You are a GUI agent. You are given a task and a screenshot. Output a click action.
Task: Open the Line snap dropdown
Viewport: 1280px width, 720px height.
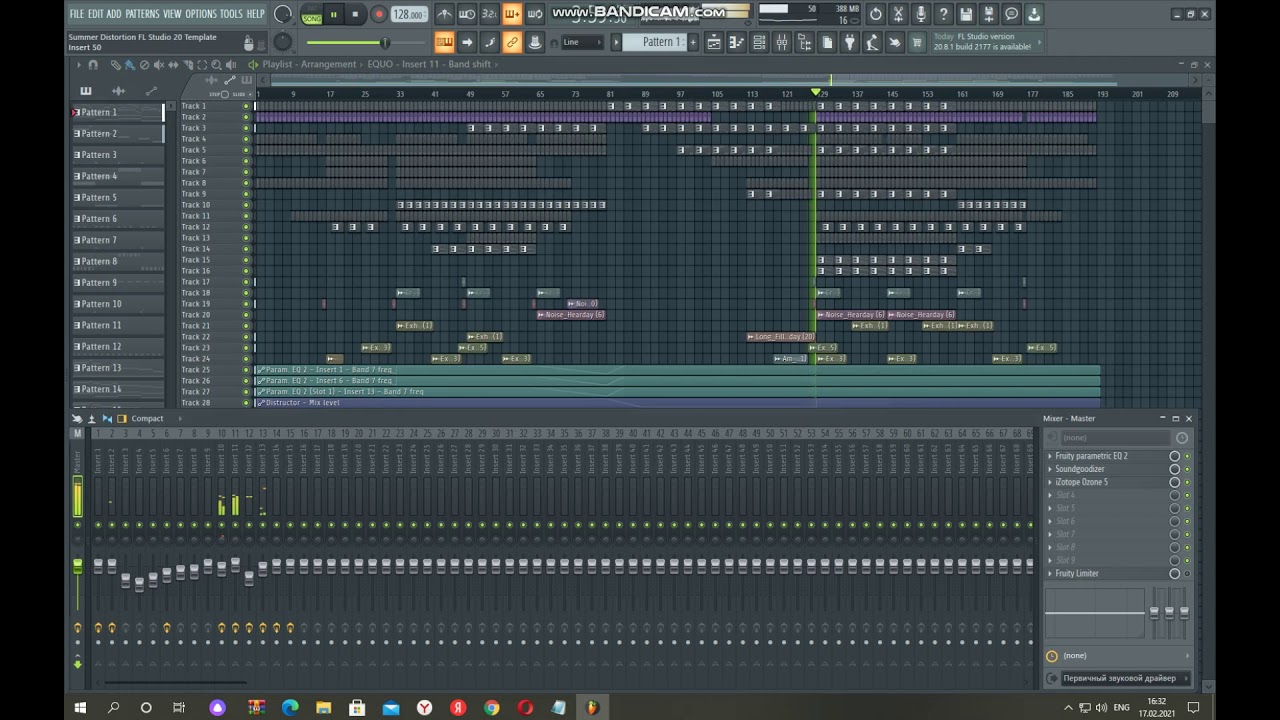[582, 42]
